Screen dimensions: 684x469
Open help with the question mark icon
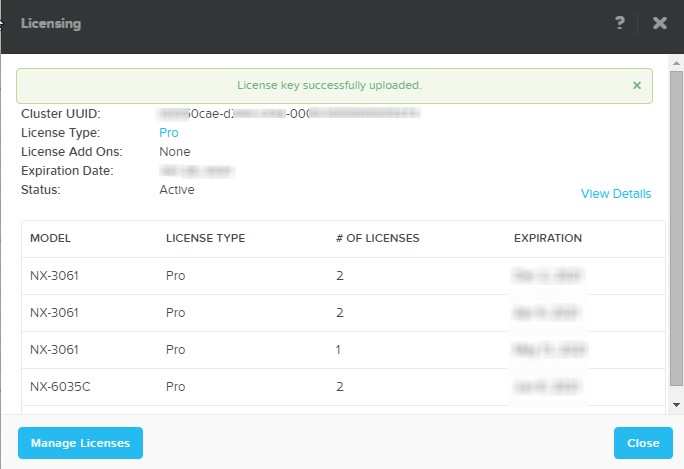[x=620, y=23]
